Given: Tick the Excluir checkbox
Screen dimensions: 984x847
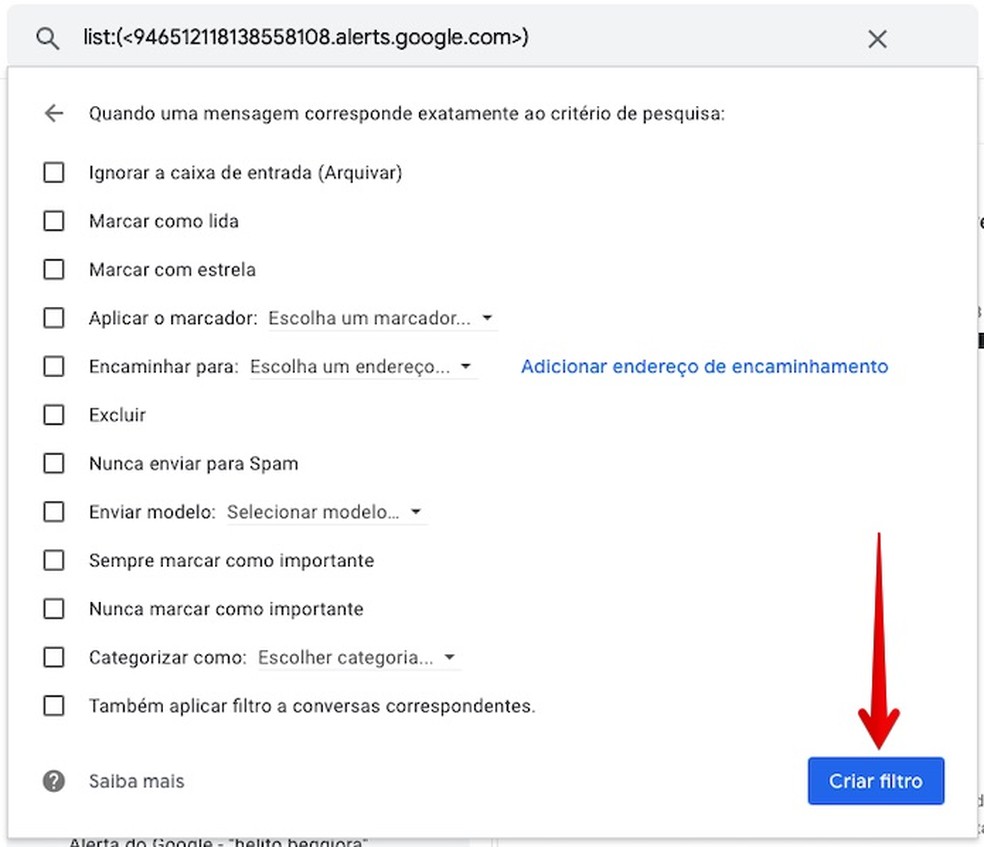Looking at the screenshot, I should click(54, 415).
